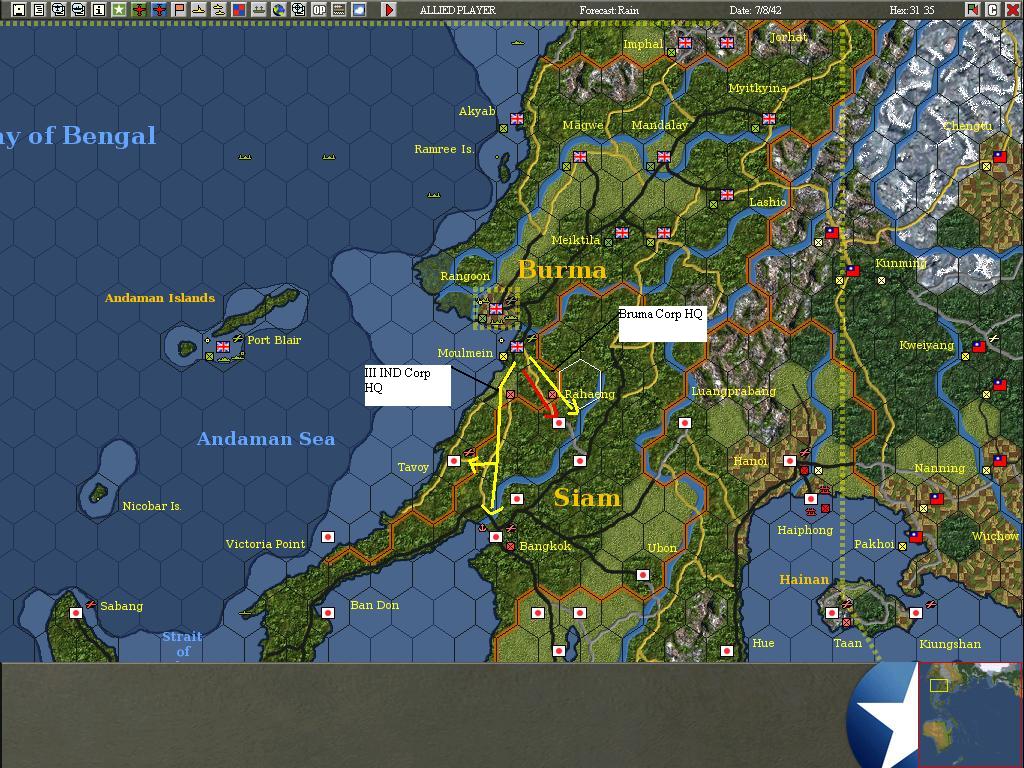Image resolution: width=1024 pixels, height=768 pixels.
Task: Click the 'Ramree Is.' map label
Action: point(444,149)
